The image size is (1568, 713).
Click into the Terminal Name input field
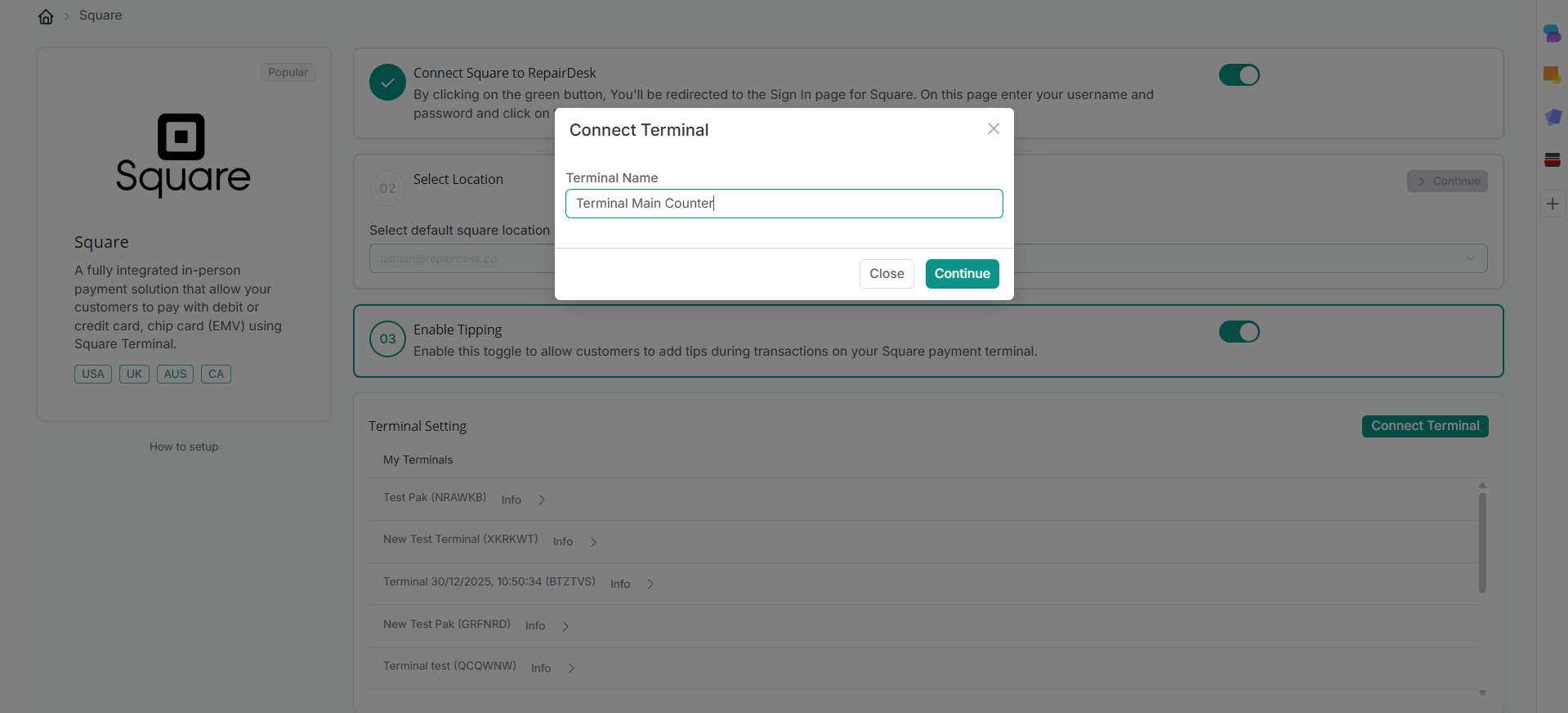click(783, 204)
